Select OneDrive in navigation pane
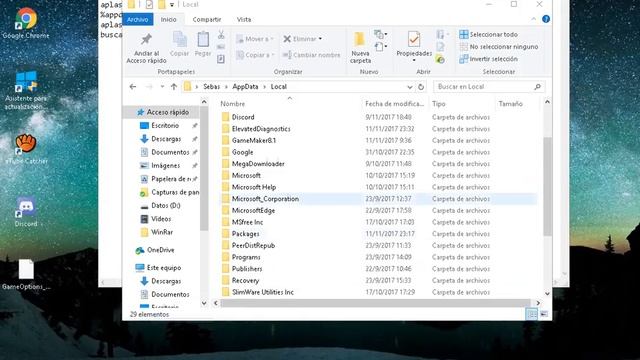This screenshot has width=640, height=360. tap(160, 250)
